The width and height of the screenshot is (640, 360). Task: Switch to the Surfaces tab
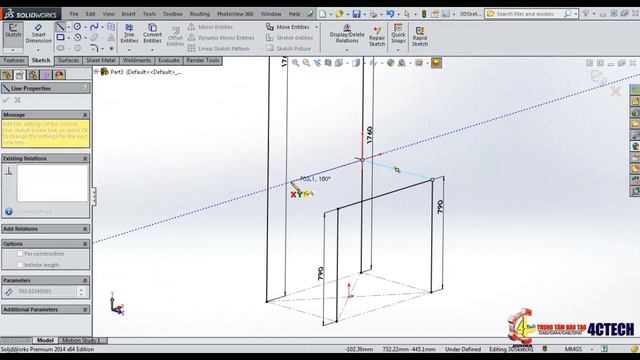point(68,60)
